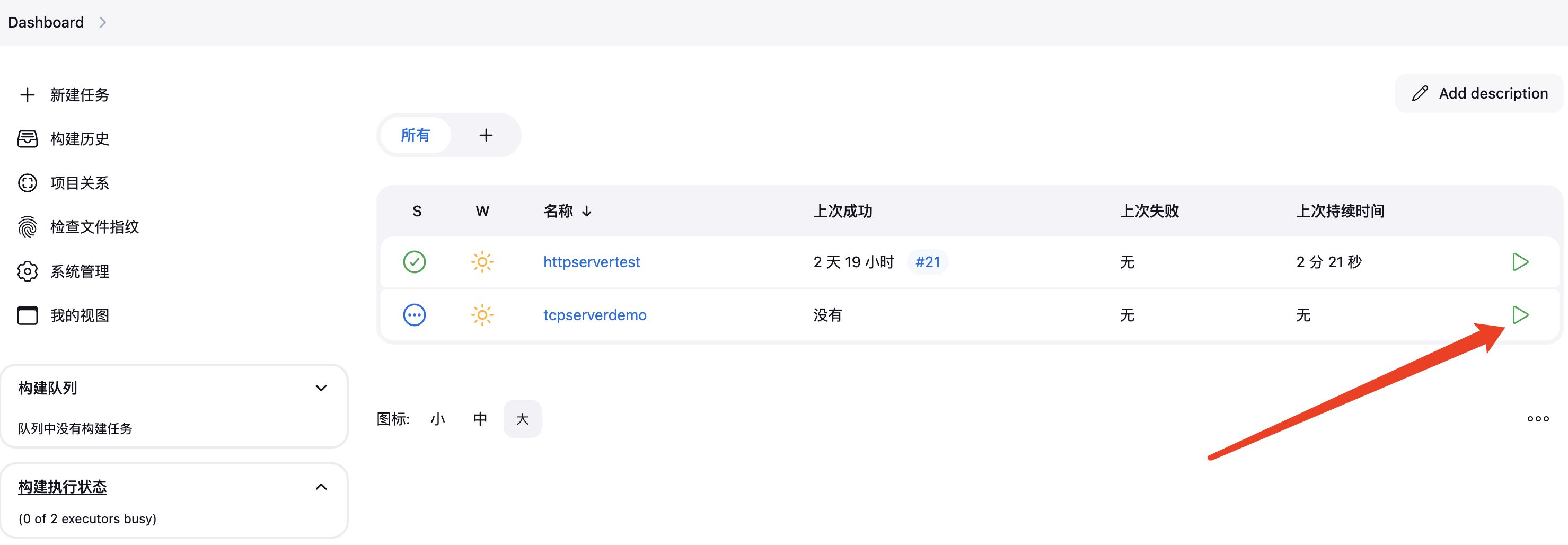Set icon size to 中

coord(480,419)
